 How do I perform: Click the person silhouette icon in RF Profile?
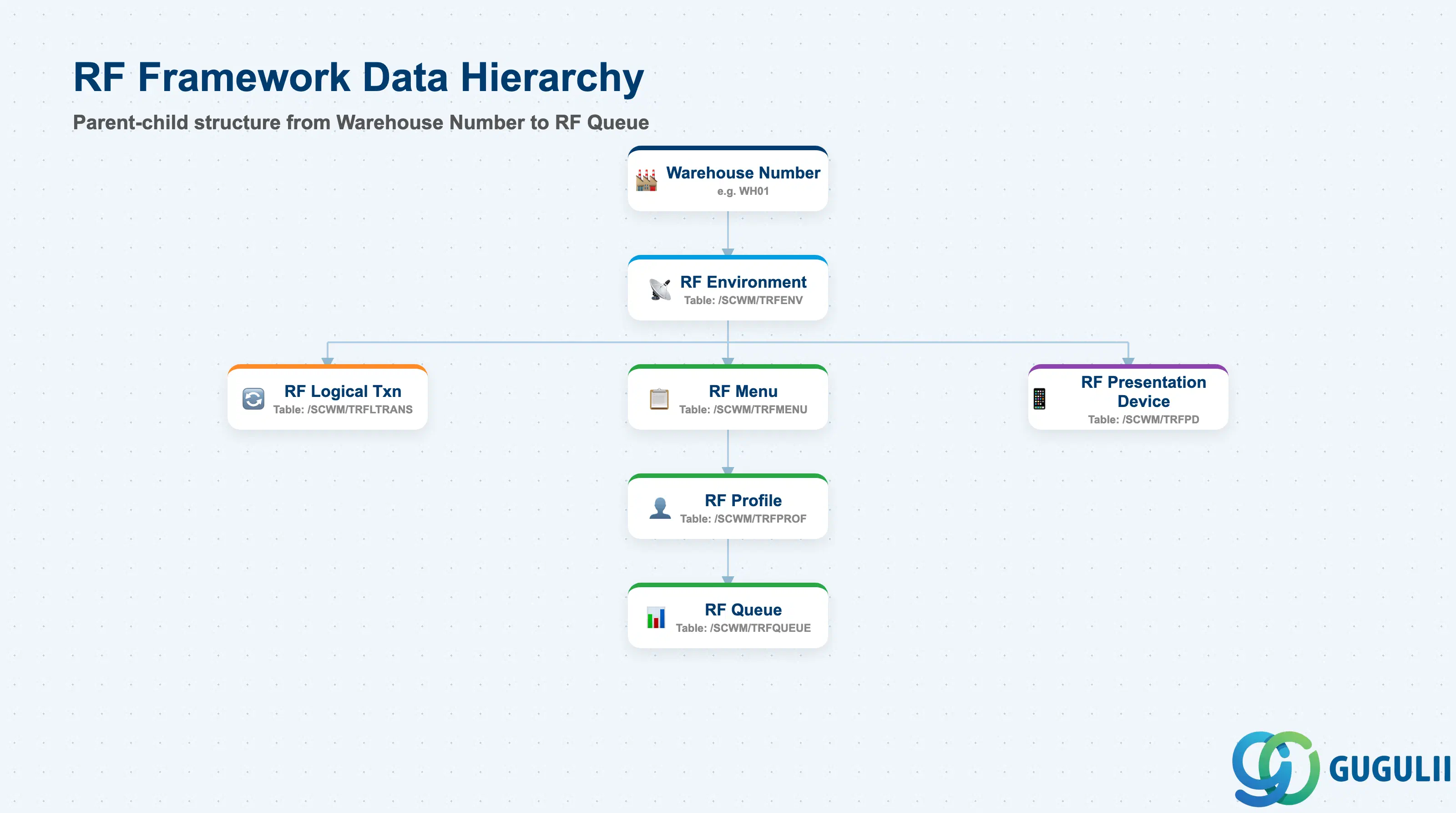pos(660,508)
